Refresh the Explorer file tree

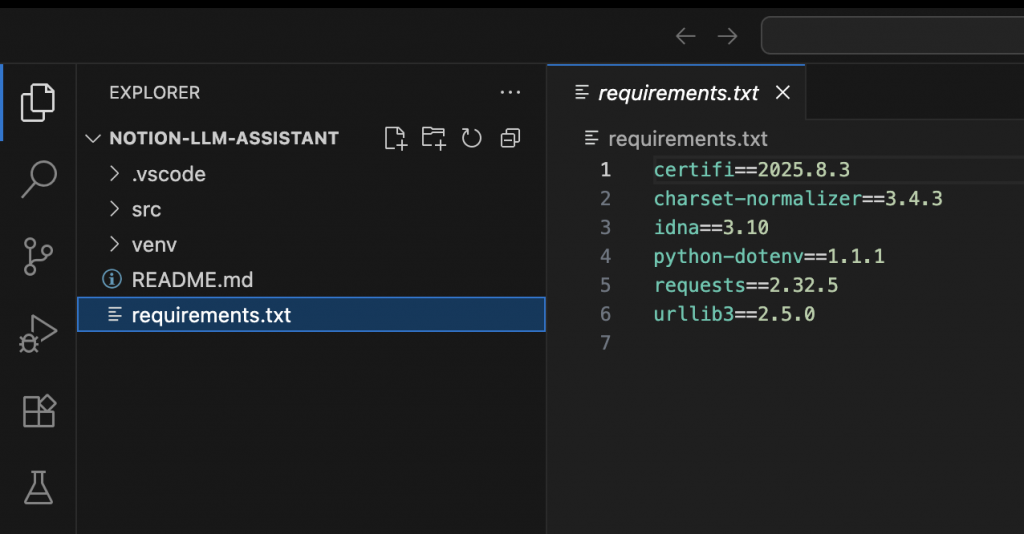pos(472,138)
